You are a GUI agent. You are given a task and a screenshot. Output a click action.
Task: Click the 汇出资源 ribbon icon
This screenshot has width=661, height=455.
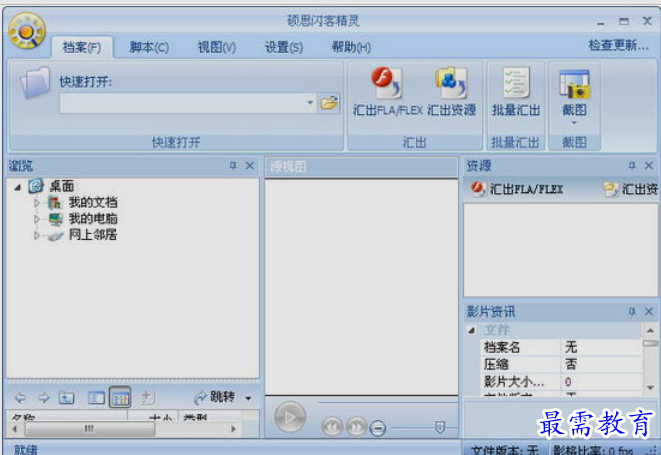(x=451, y=83)
